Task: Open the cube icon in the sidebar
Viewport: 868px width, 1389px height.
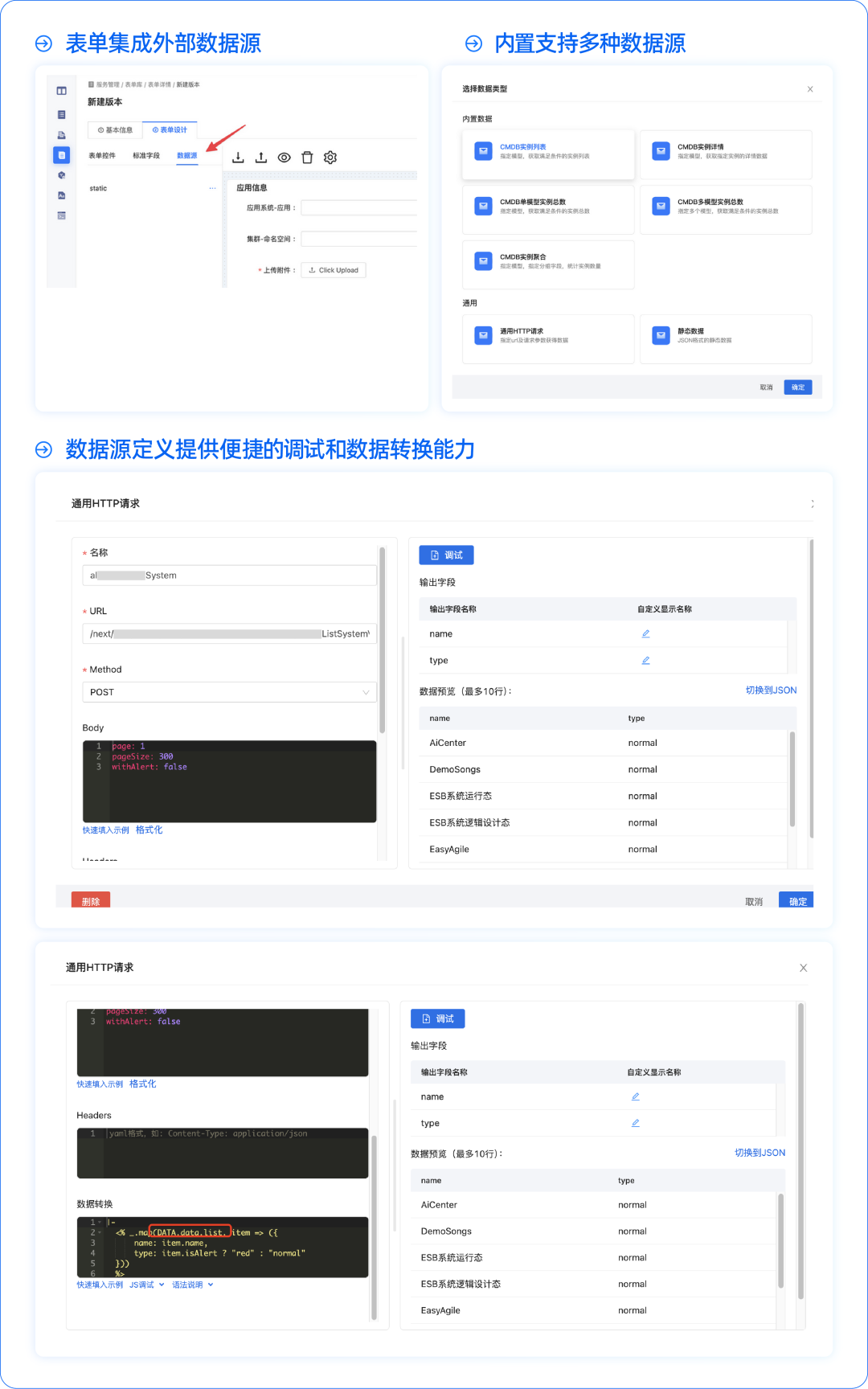Action: pyautogui.click(x=61, y=175)
